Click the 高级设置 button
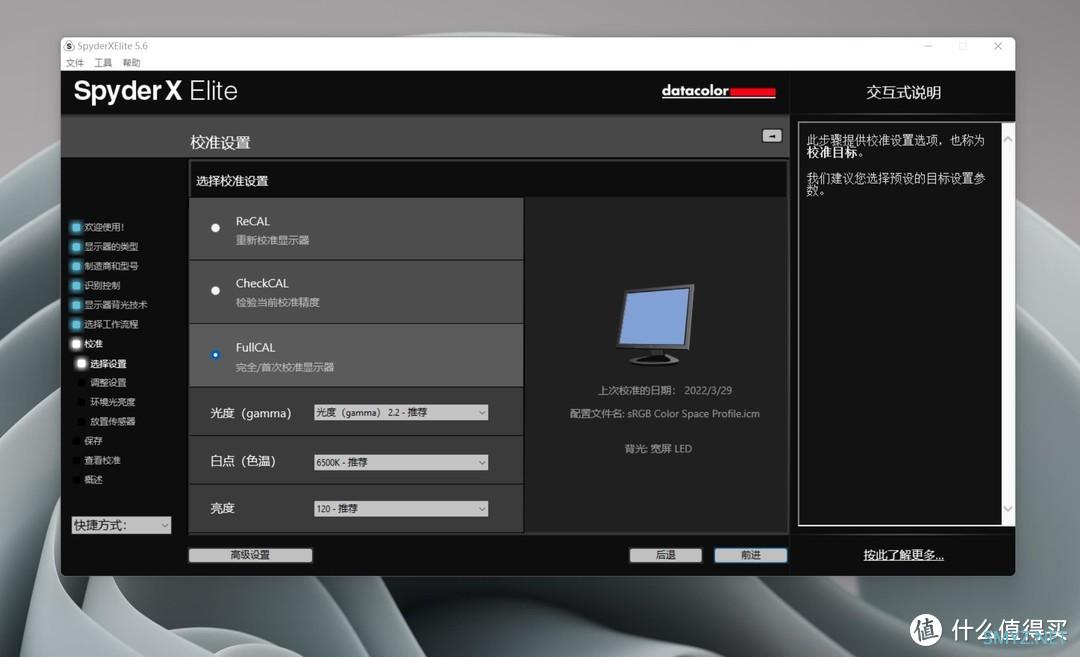Viewport: 1080px width, 657px height. (251, 555)
